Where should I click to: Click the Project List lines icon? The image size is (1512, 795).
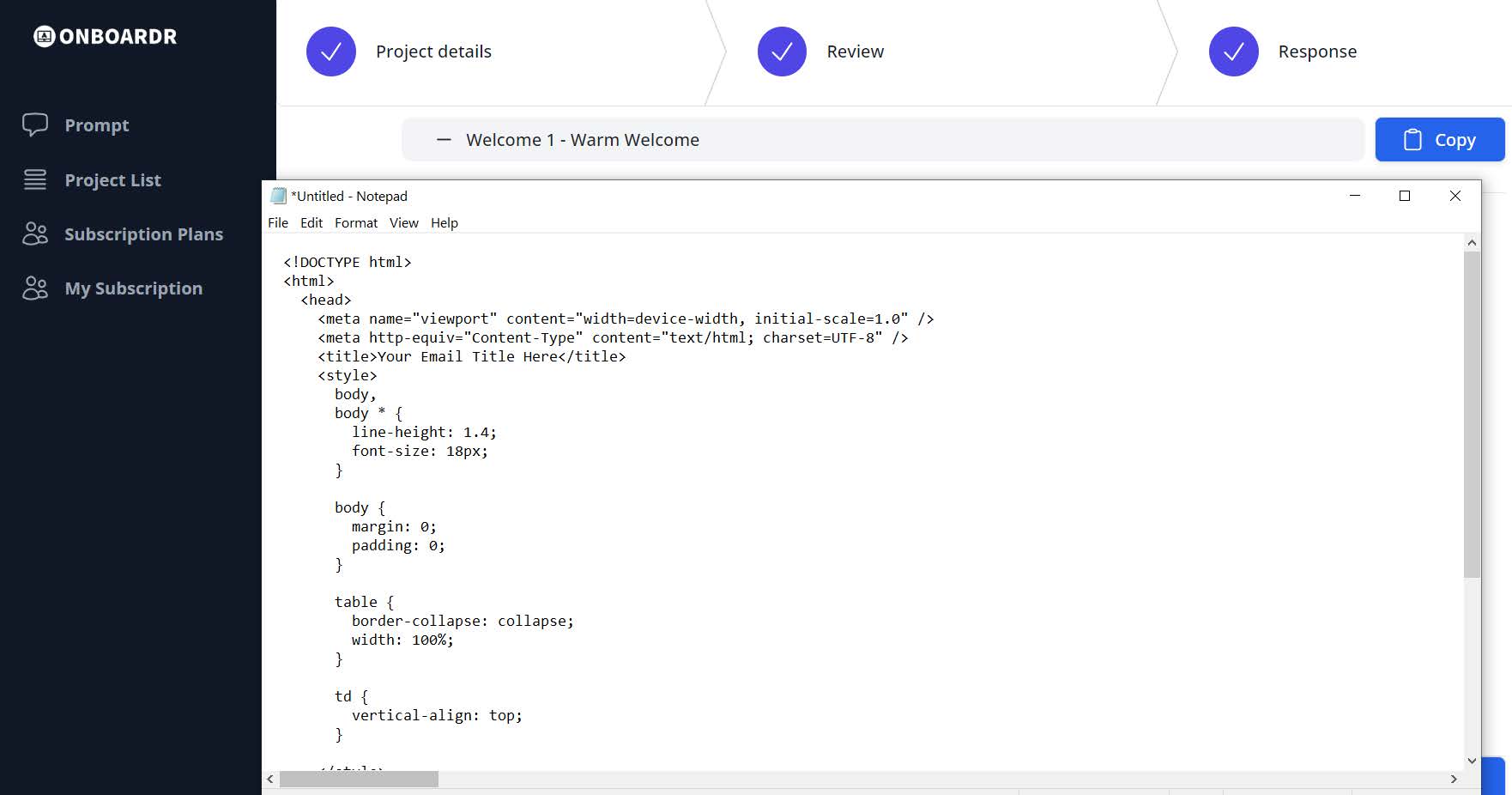click(x=35, y=179)
